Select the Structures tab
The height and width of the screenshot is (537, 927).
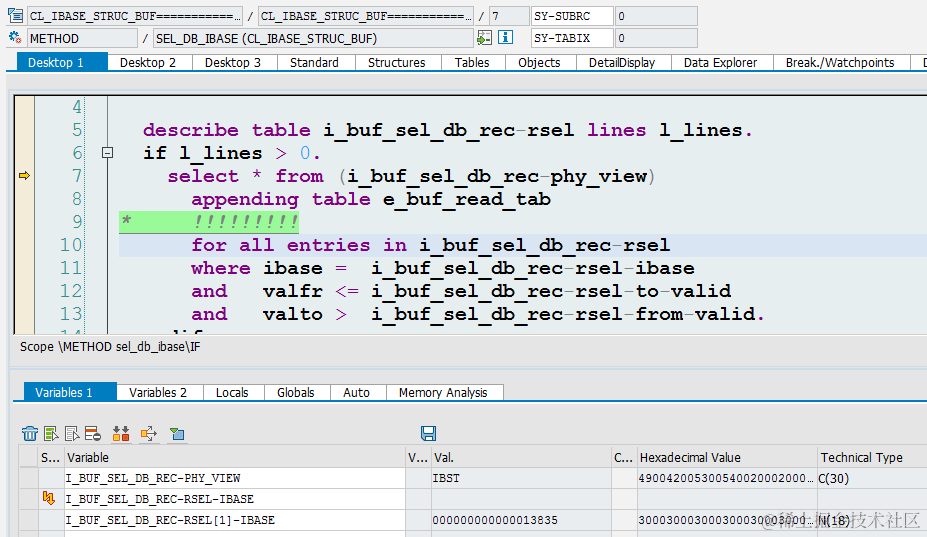click(x=397, y=63)
